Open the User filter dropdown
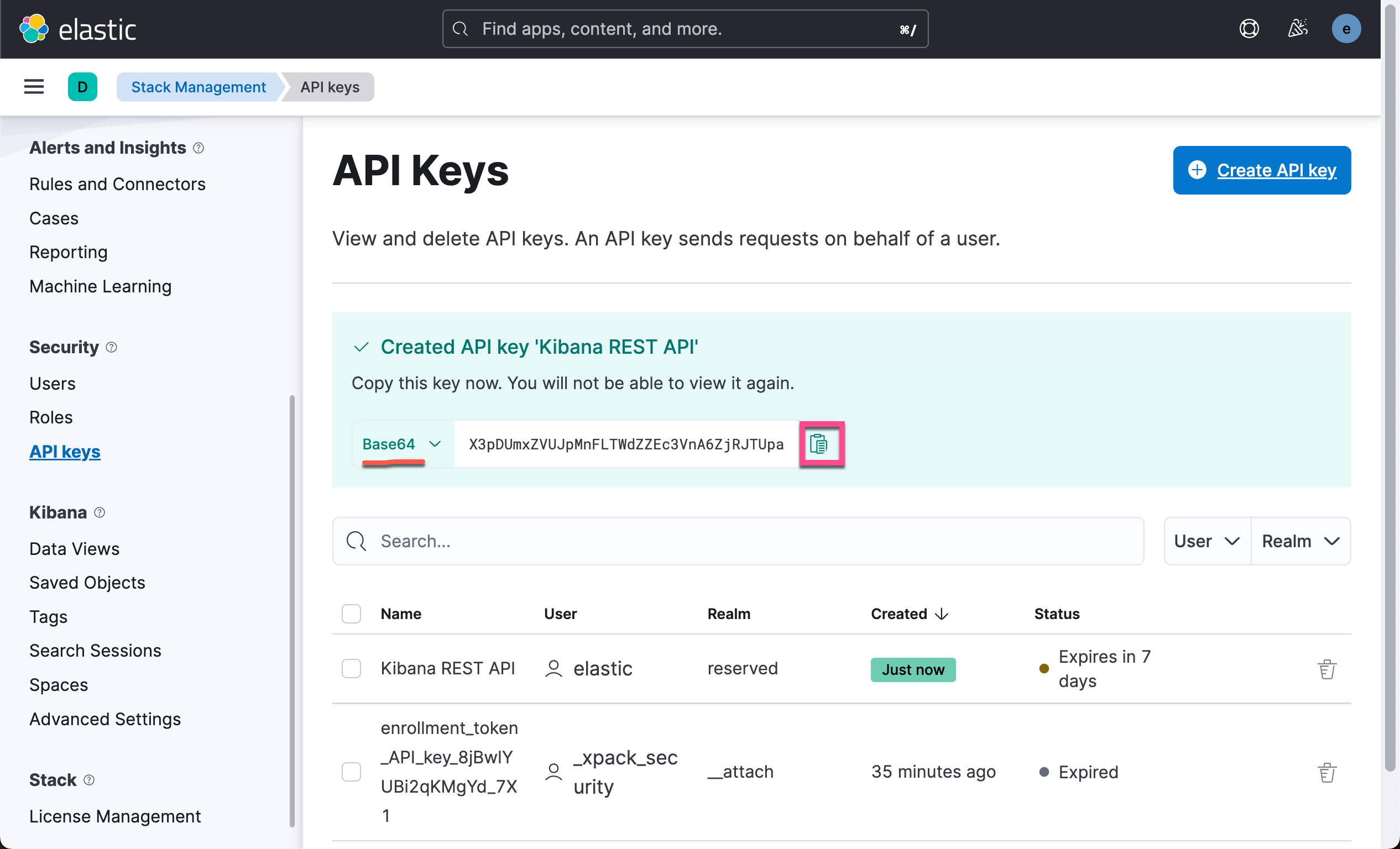The height and width of the screenshot is (849, 1400). click(x=1206, y=541)
